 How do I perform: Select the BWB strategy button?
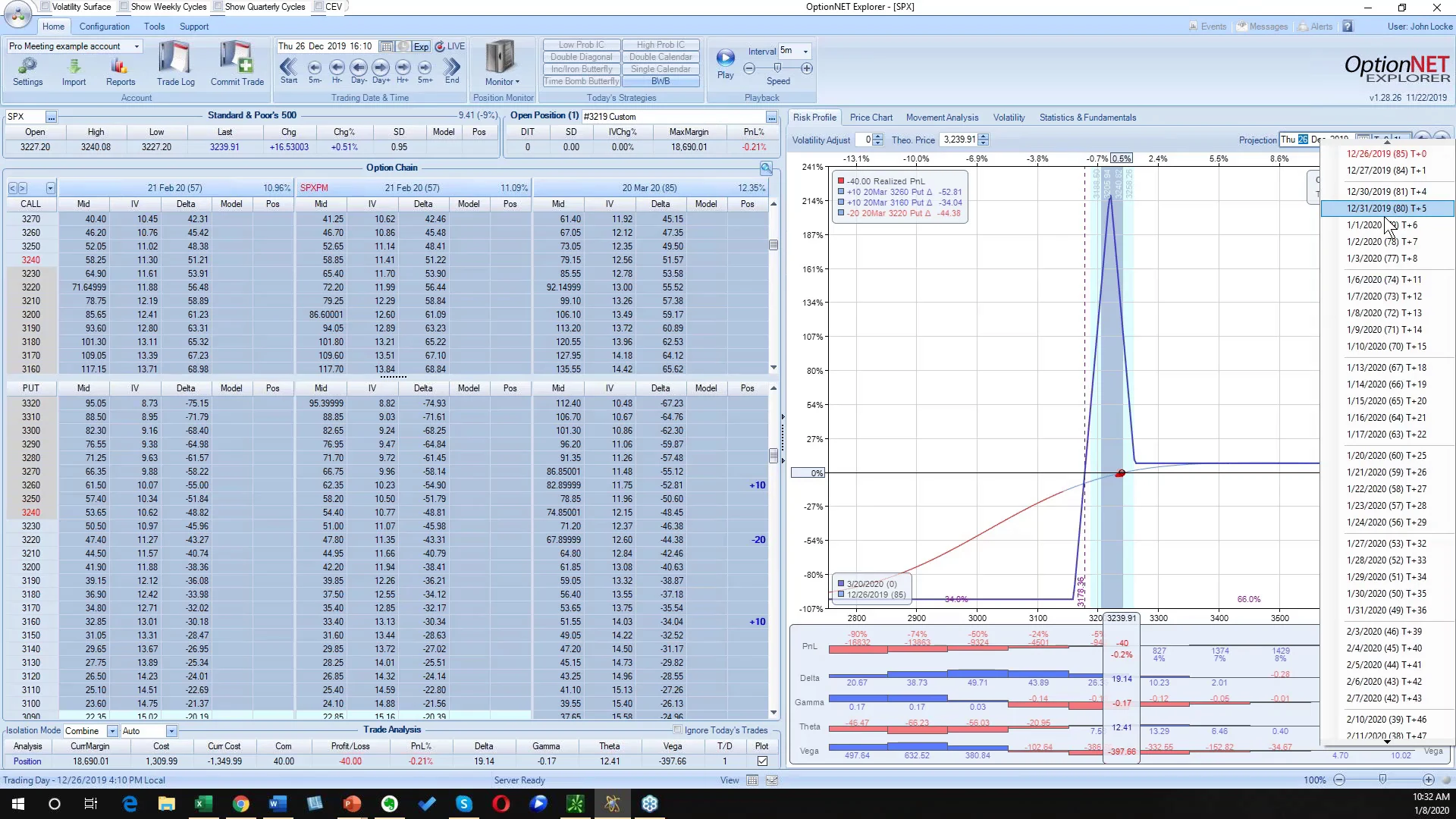661,81
